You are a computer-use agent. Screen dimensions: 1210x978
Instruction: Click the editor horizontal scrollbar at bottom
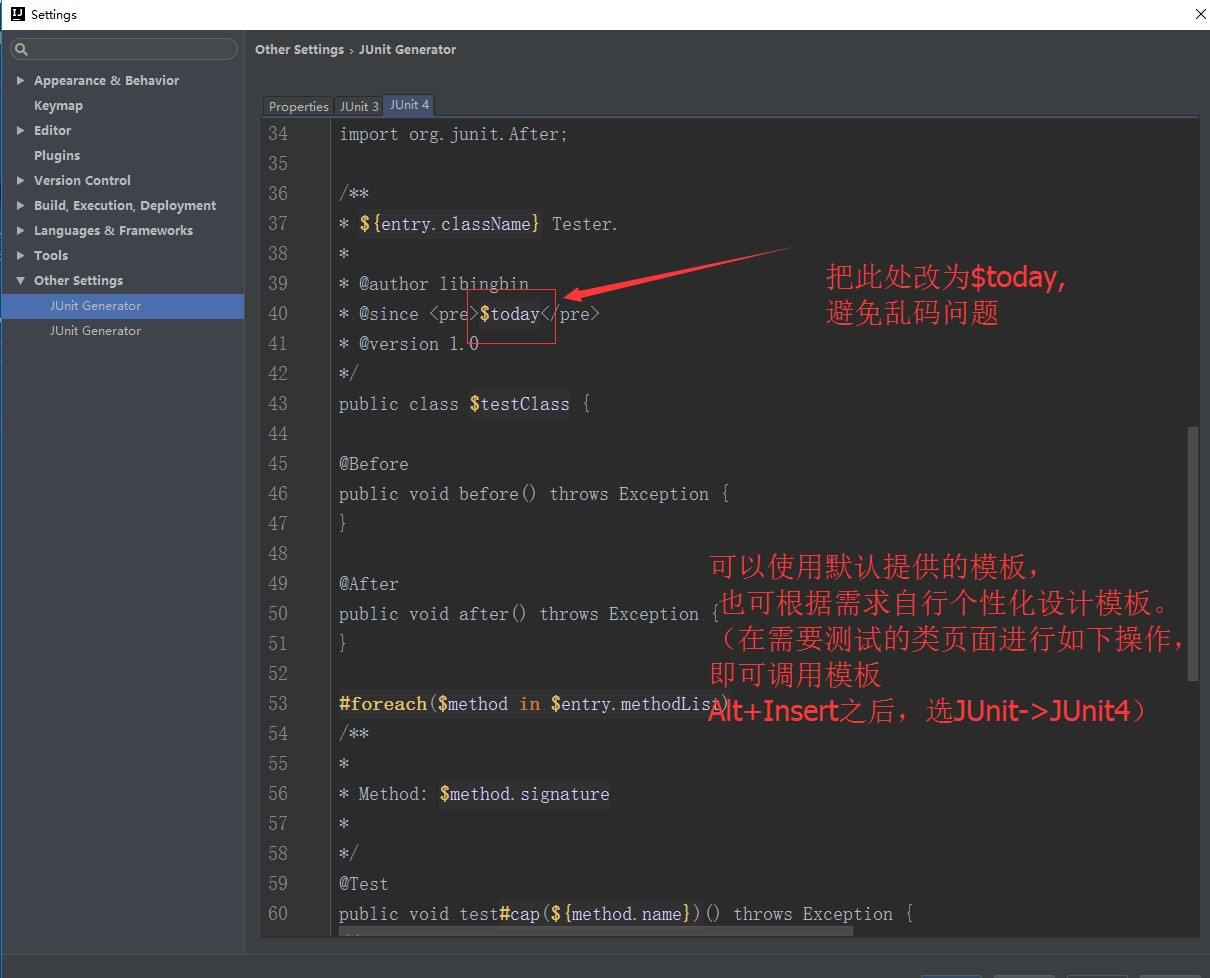tap(595, 931)
